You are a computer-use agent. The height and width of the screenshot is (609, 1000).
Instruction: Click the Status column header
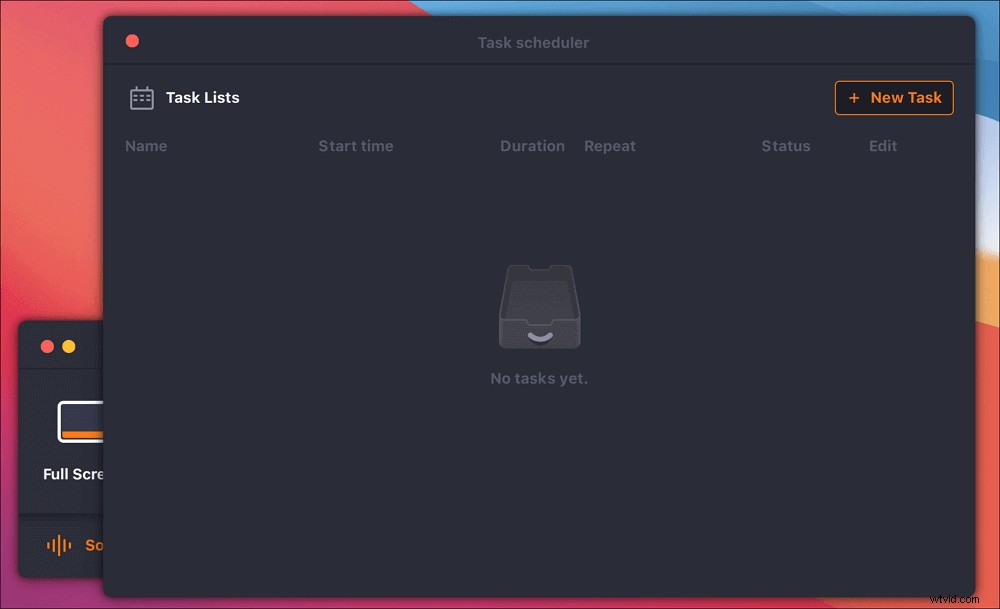(x=786, y=146)
